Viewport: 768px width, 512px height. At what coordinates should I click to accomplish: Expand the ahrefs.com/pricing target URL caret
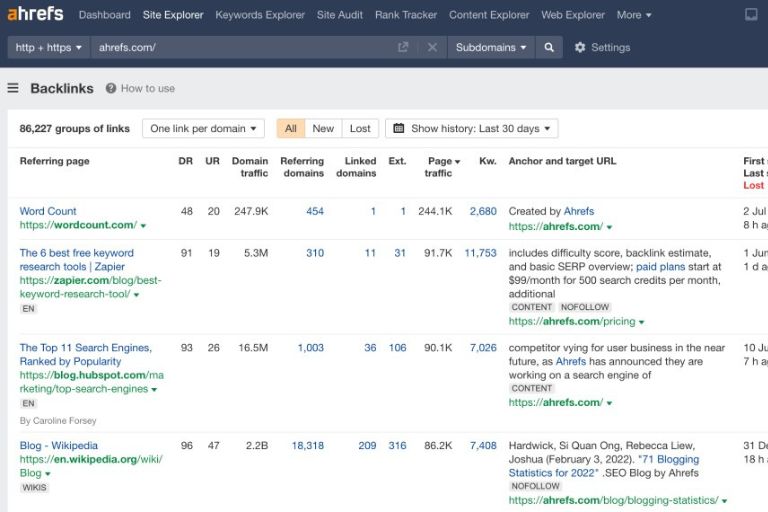point(642,322)
